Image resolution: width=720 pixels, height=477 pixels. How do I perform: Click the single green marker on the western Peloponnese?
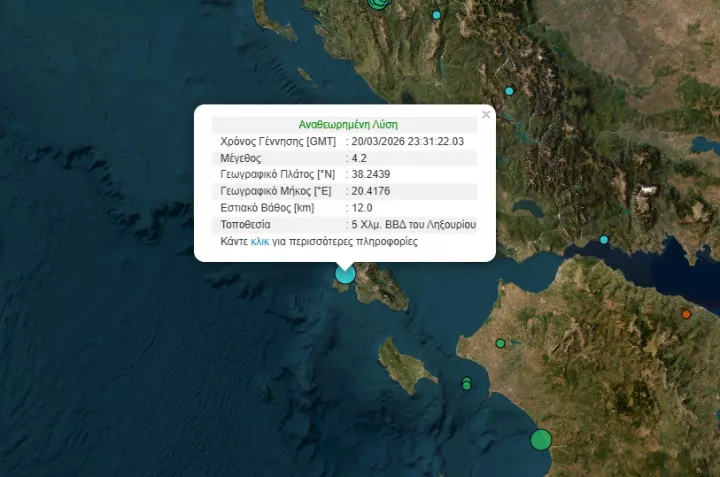500,343
